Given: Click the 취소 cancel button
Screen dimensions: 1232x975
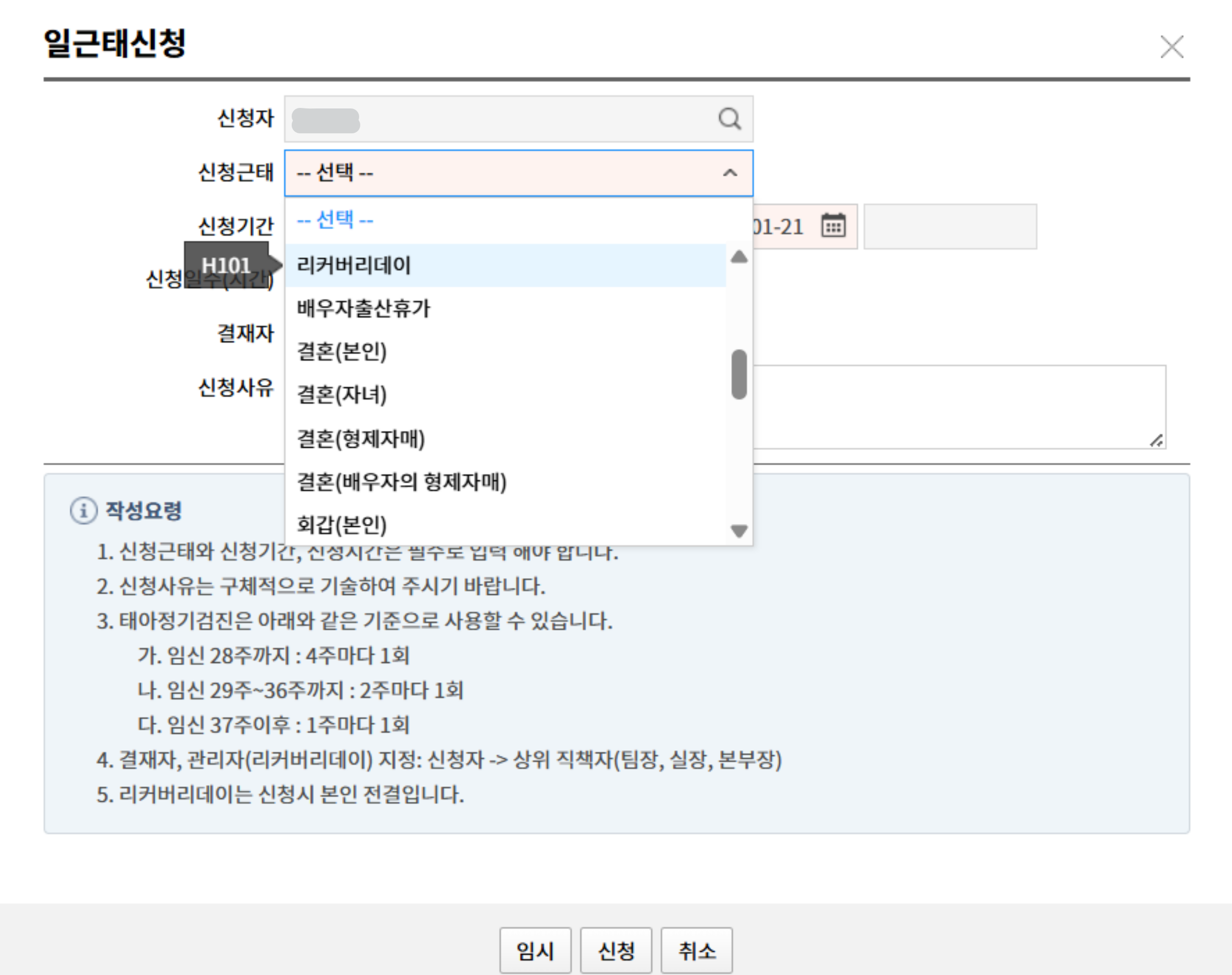Looking at the screenshot, I should click(696, 950).
